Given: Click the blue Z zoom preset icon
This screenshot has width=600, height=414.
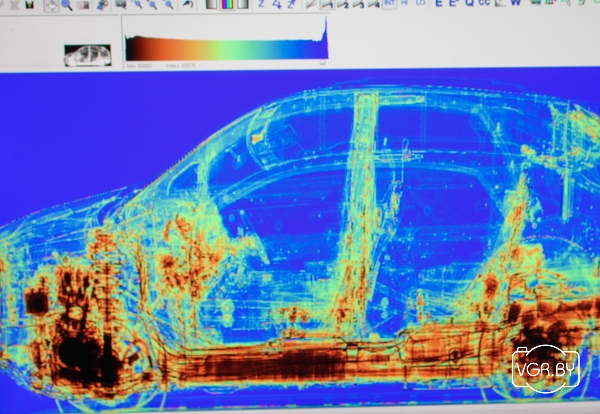Looking at the screenshot, I should 261,4.
